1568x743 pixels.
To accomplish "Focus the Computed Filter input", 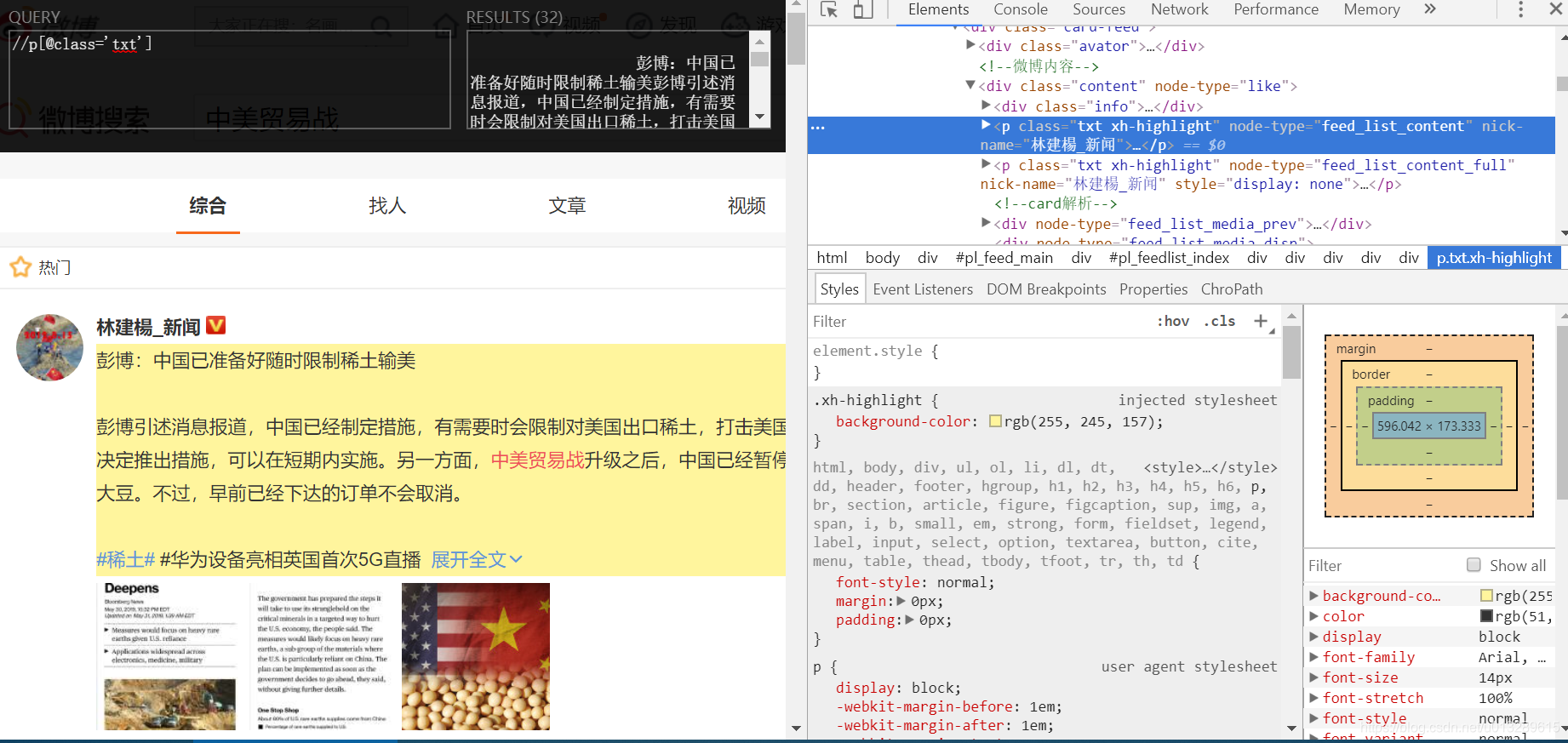I will click(x=1381, y=566).
